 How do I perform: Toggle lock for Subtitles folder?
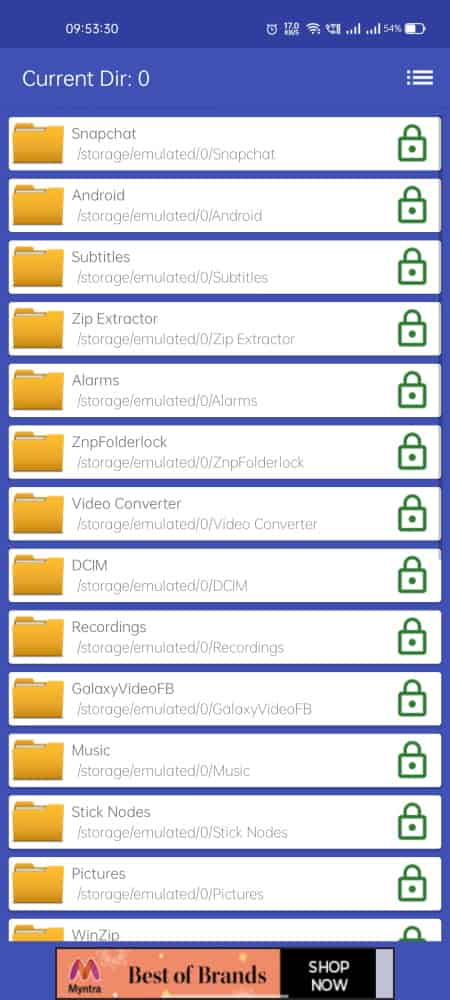coord(412,267)
